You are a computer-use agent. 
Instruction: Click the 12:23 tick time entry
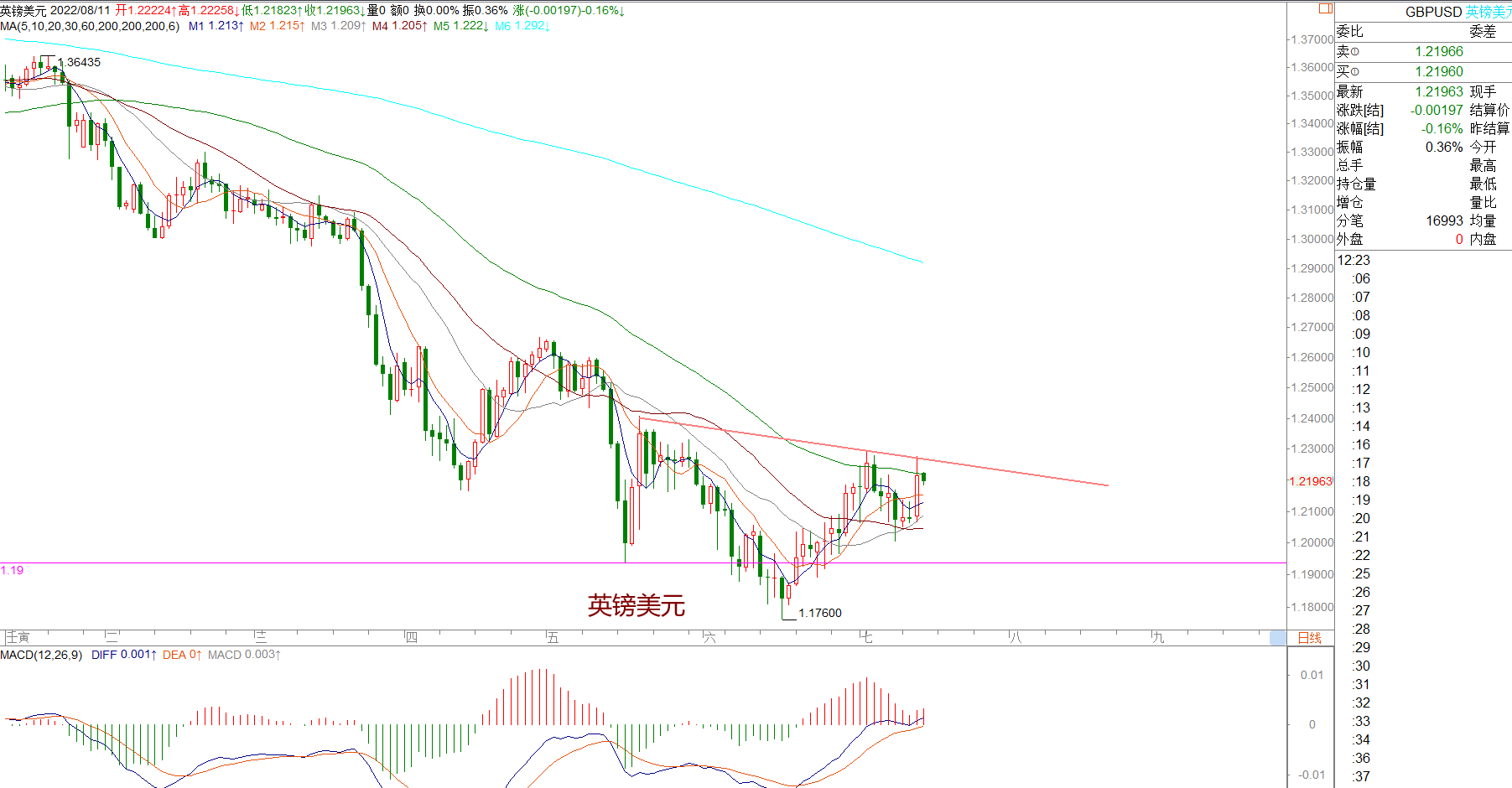pyautogui.click(x=1354, y=260)
